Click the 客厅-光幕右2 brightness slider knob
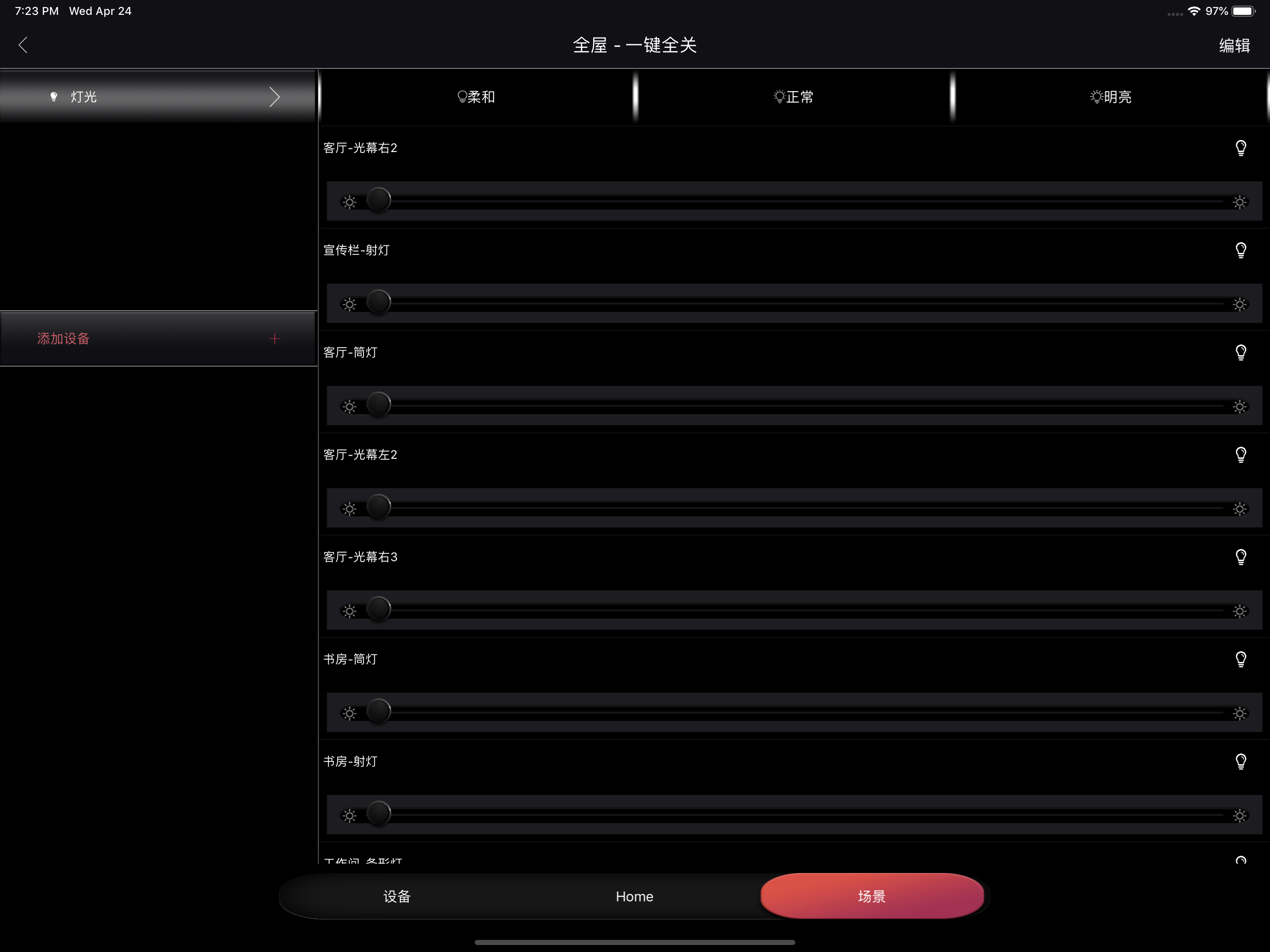This screenshot has width=1270, height=952. tap(378, 200)
